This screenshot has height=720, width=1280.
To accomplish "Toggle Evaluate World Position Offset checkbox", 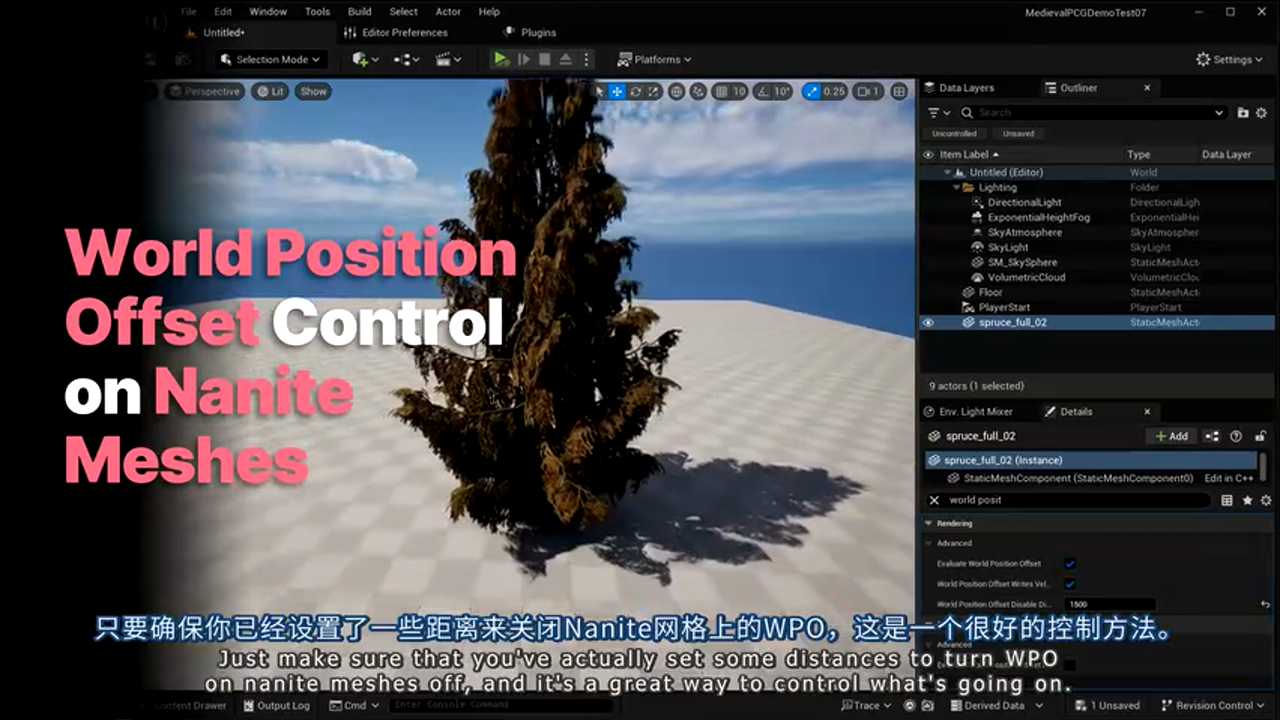I will pyautogui.click(x=1070, y=564).
